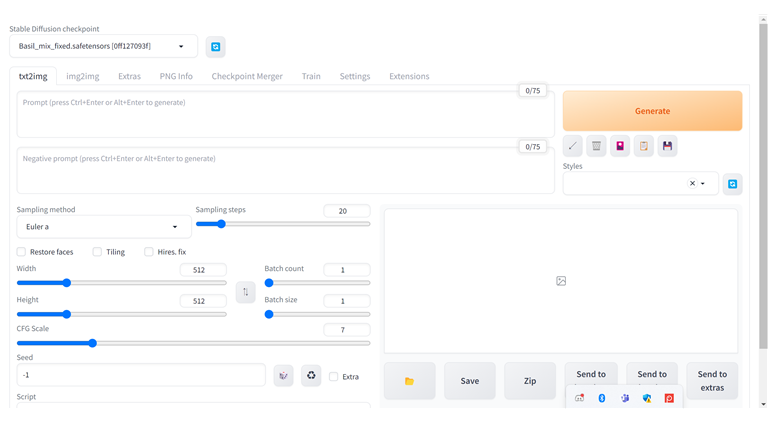Click the arrow icon to read generation parameters

[x=573, y=146]
